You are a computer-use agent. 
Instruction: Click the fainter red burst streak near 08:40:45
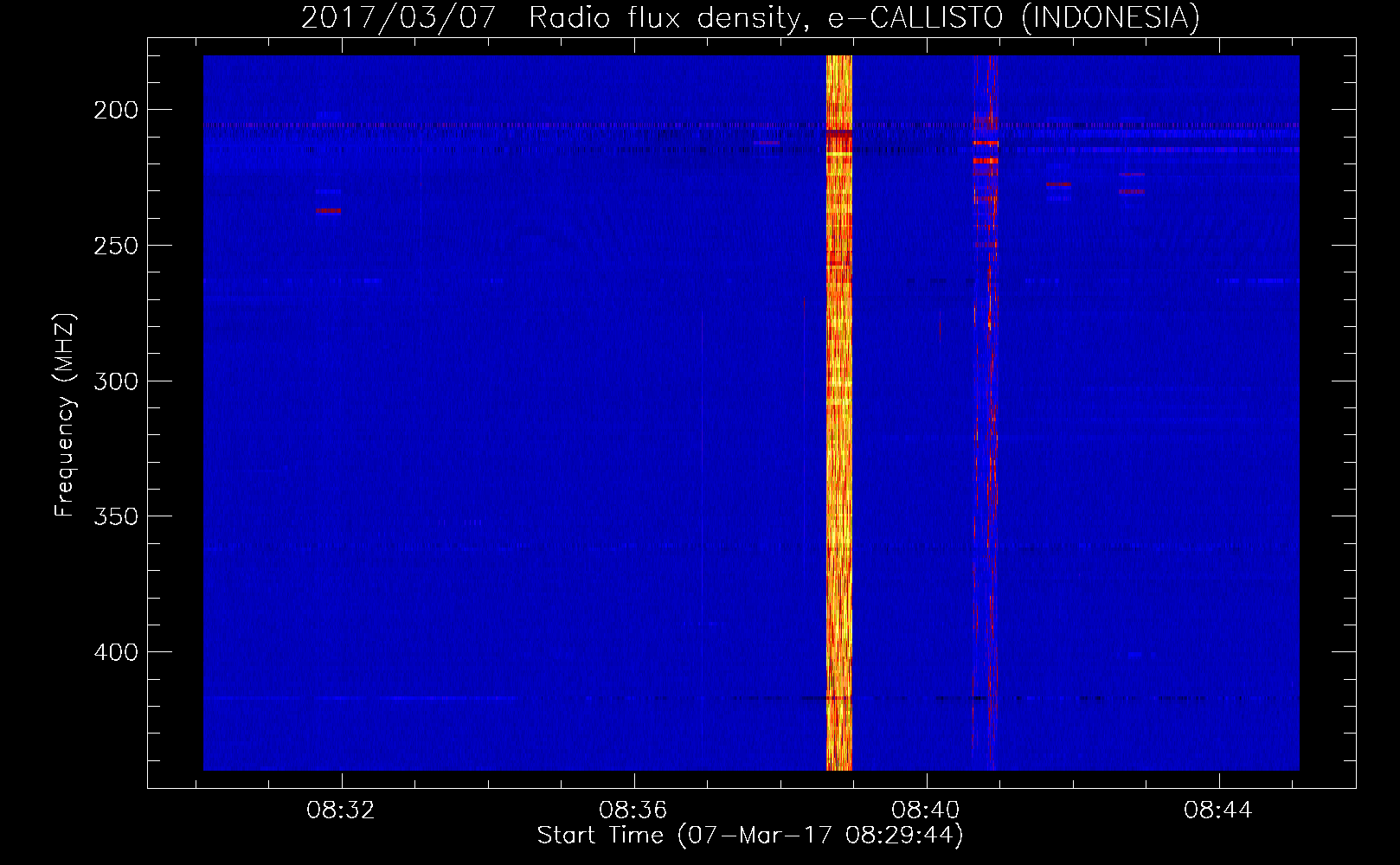pos(985,413)
